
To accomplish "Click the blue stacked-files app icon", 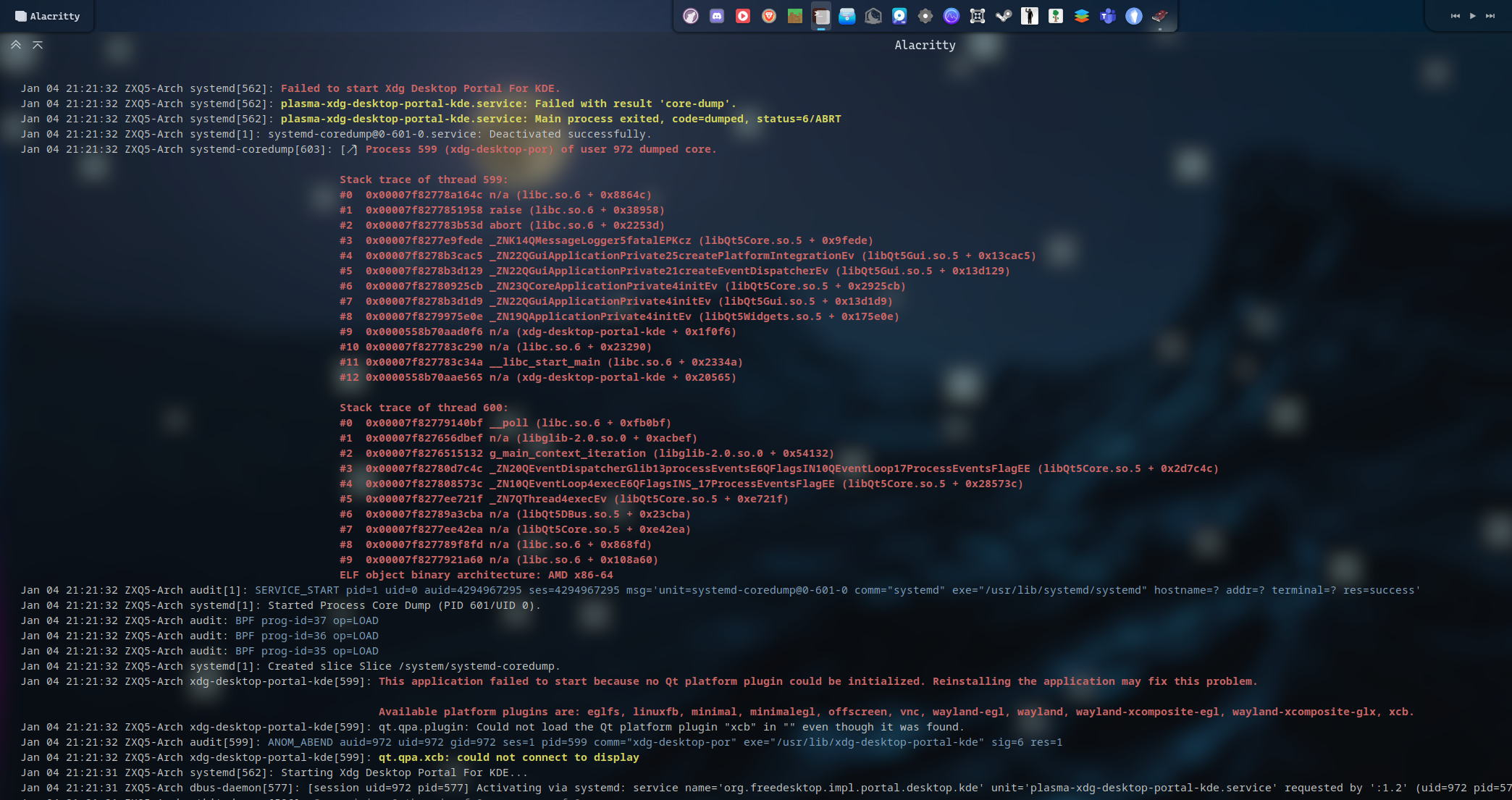I will click(848, 16).
